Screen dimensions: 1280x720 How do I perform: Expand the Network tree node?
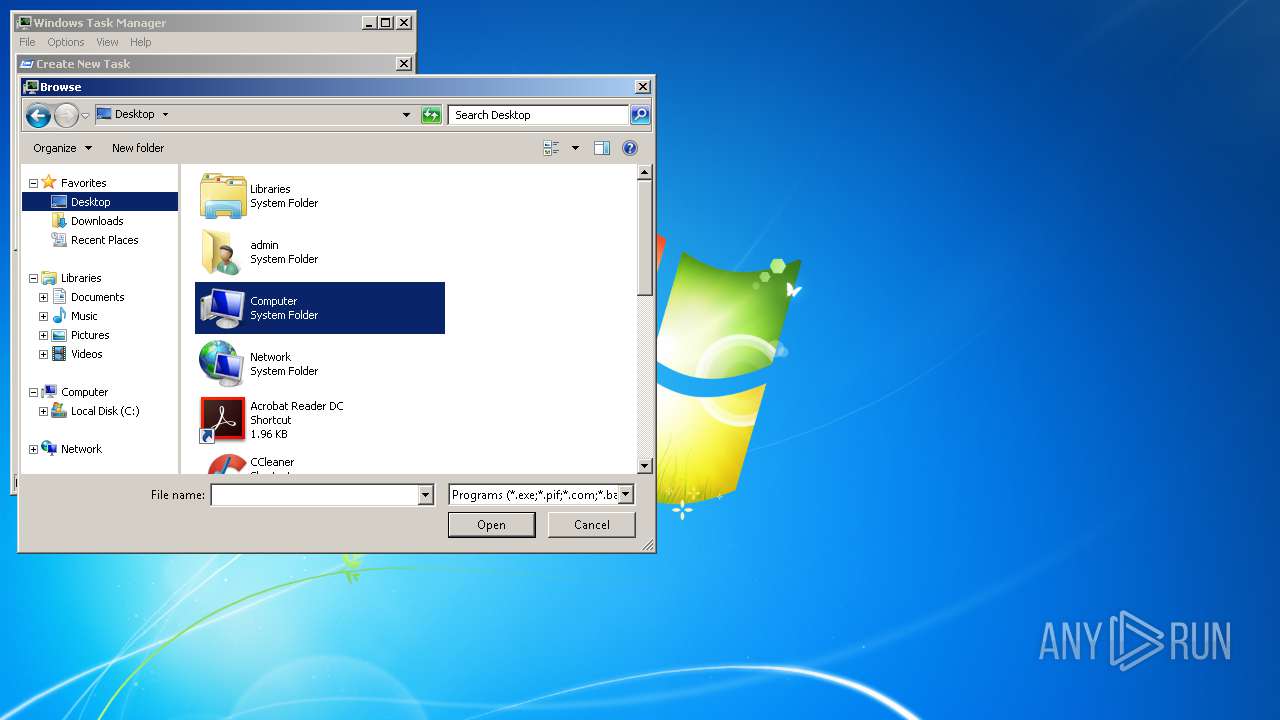[x=33, y=449]
